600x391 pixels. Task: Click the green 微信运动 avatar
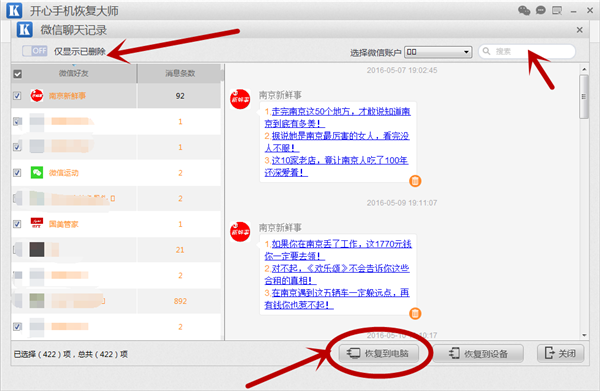[37, 173]
